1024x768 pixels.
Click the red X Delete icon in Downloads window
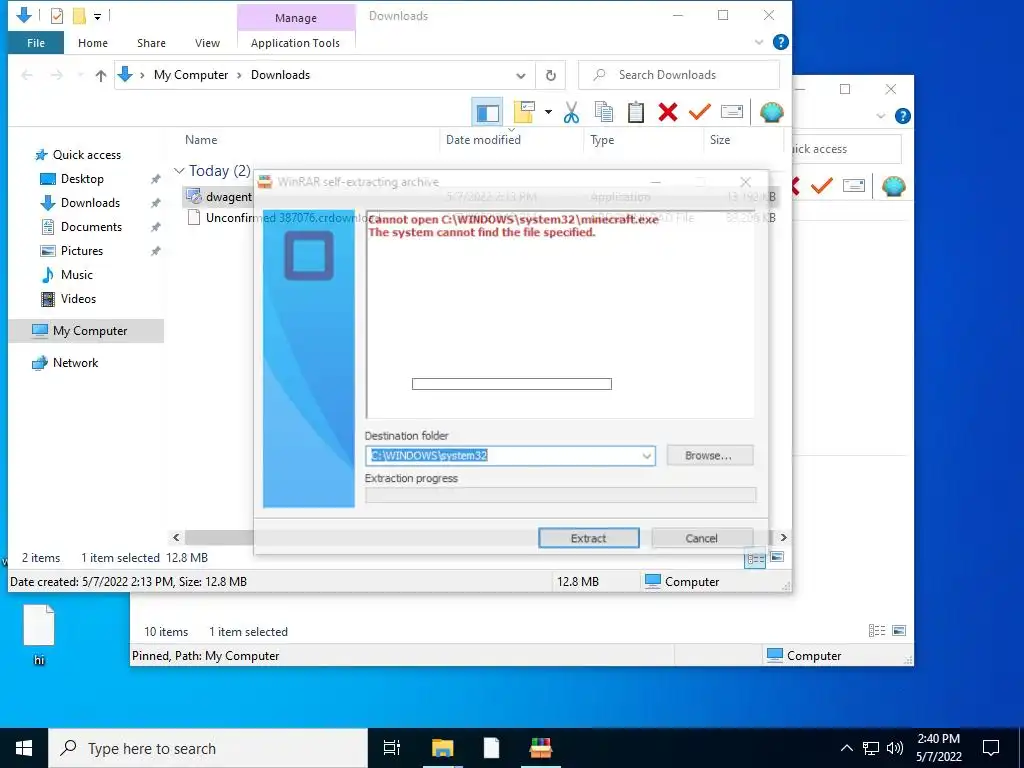coord(667,112)
